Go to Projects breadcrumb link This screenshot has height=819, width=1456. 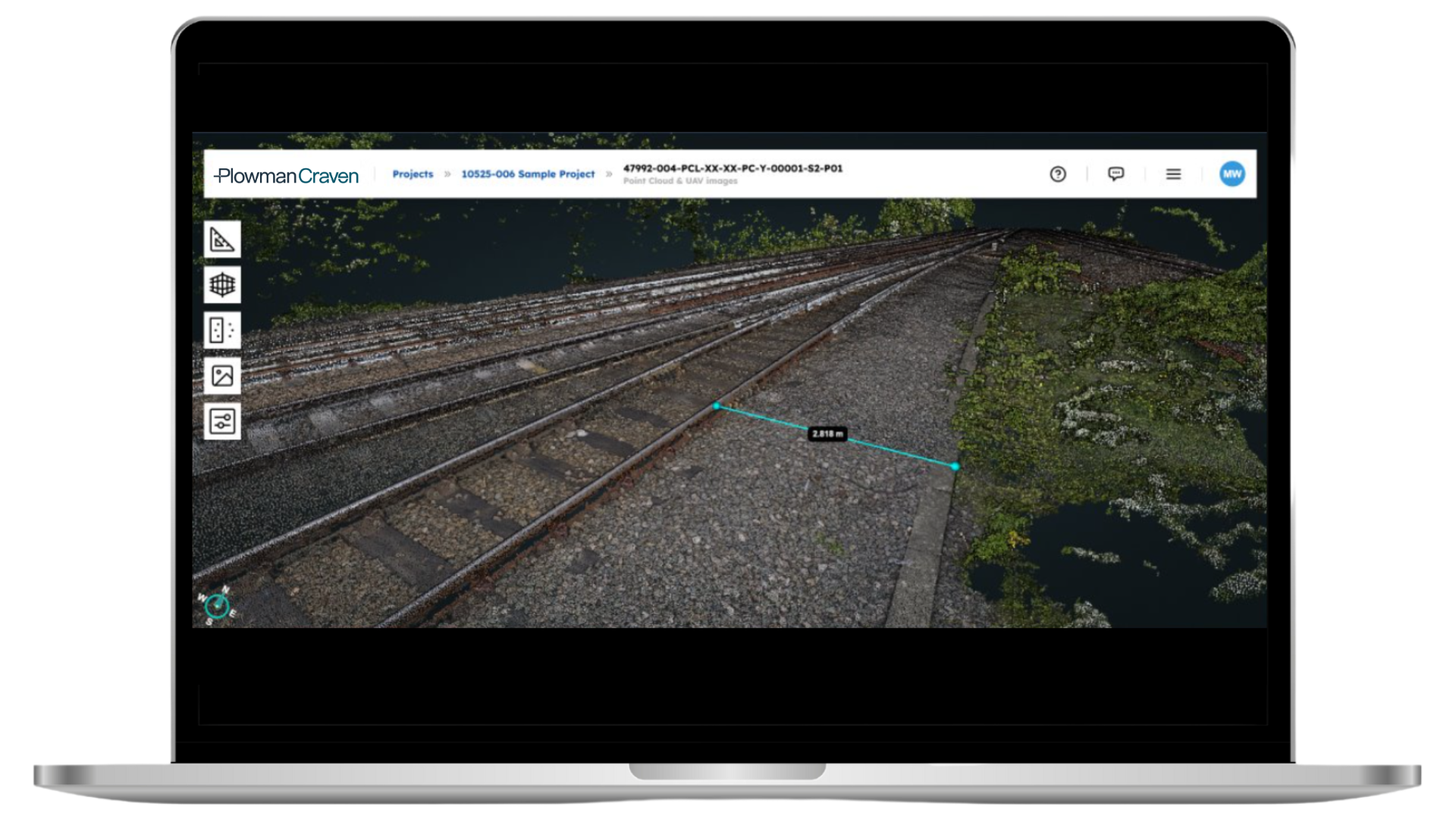[413, 174]
